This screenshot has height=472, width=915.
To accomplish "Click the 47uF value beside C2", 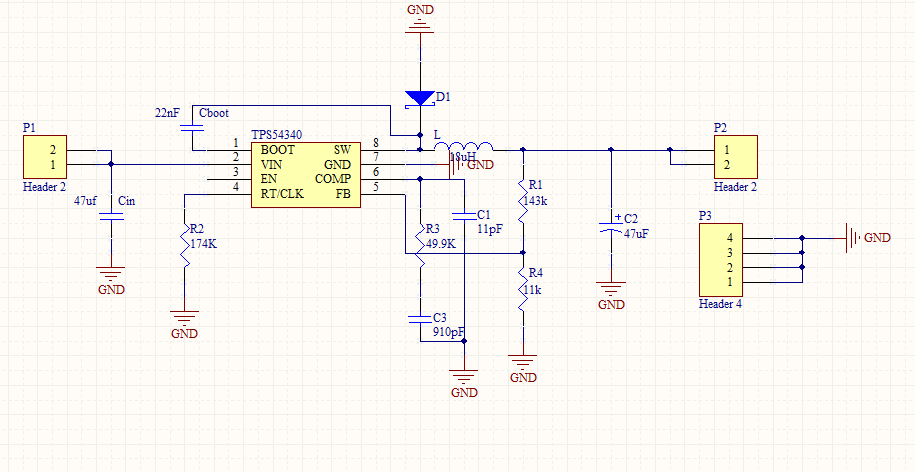I will coord(637,234).
